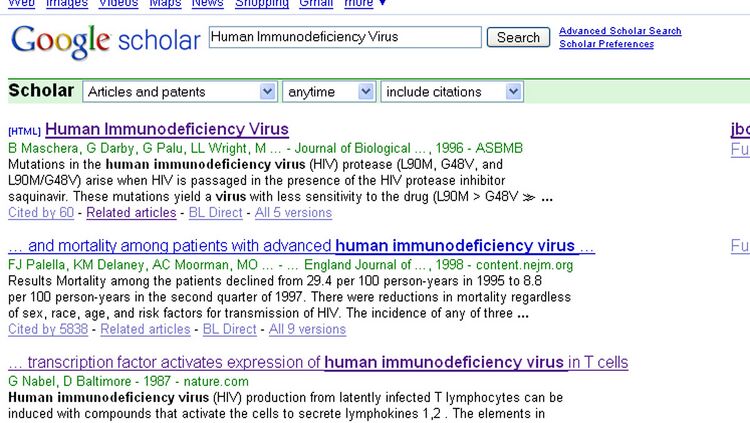Click the Search button
The height and width of the screenshot is (423, 750).
(518, 37)
